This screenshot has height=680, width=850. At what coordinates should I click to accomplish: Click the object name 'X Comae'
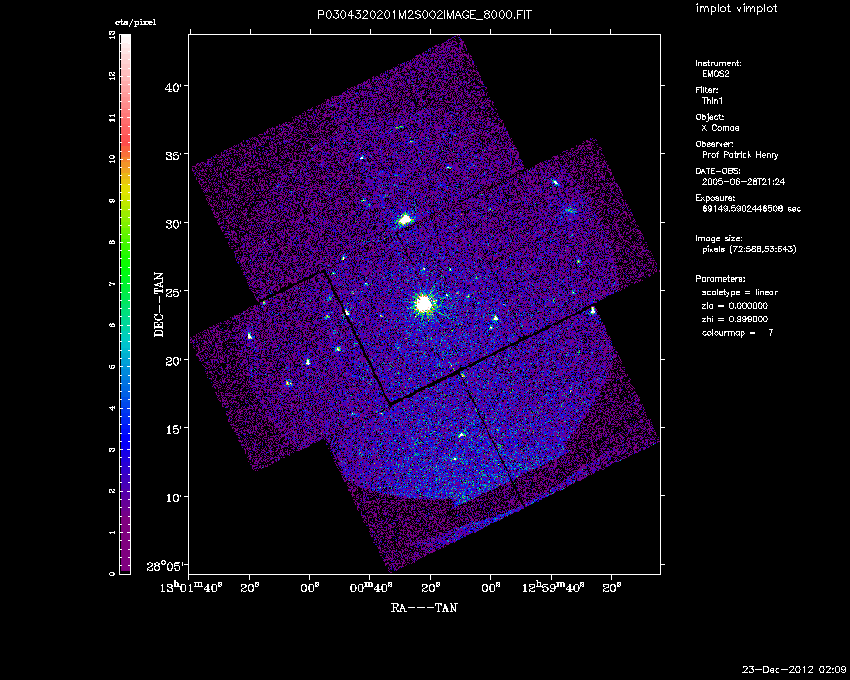coord(720,128)
